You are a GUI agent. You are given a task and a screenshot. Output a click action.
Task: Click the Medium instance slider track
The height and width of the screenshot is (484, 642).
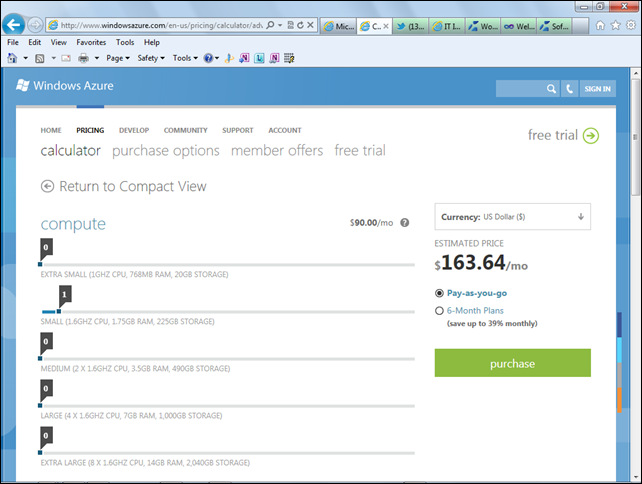[x=227, y=359]
